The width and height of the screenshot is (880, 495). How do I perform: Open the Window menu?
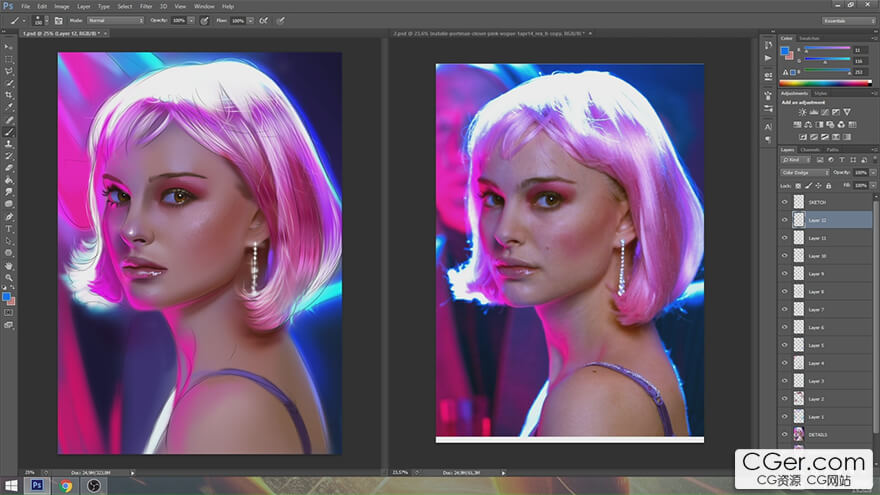204,6
